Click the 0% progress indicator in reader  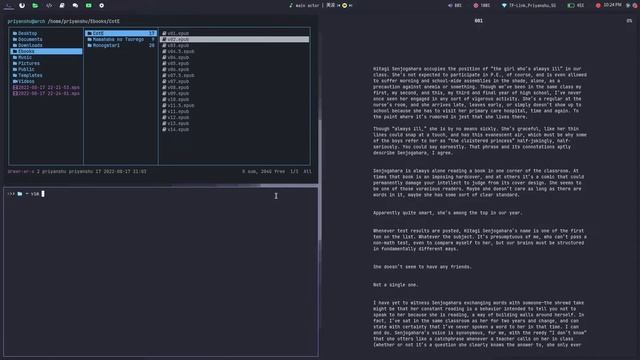click(629, 20)
